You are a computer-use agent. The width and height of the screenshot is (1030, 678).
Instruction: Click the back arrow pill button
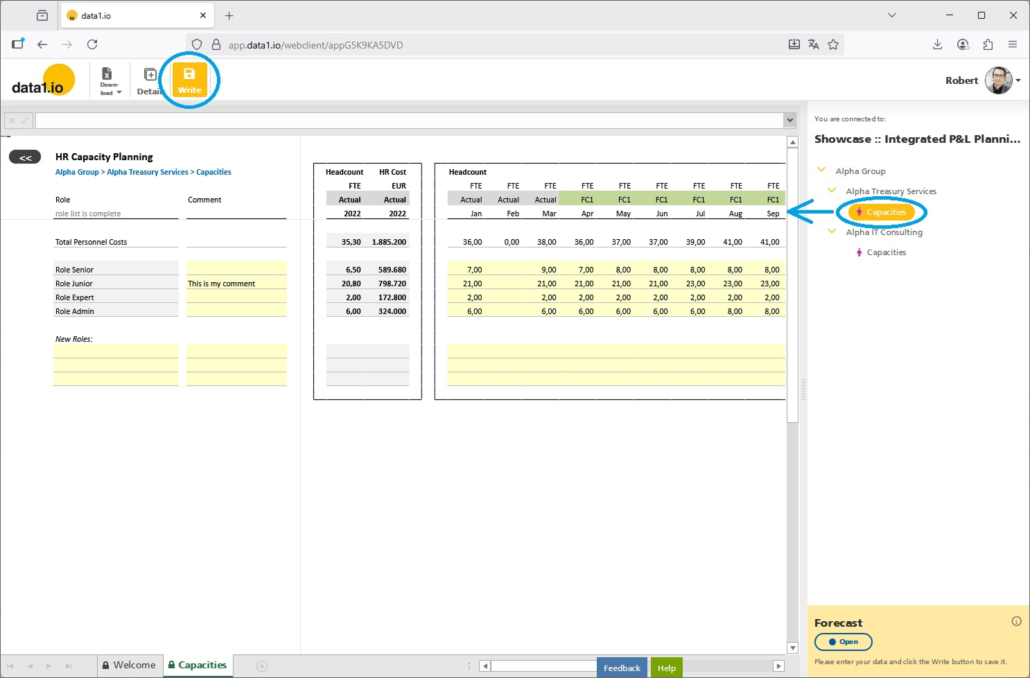(25, 157)
